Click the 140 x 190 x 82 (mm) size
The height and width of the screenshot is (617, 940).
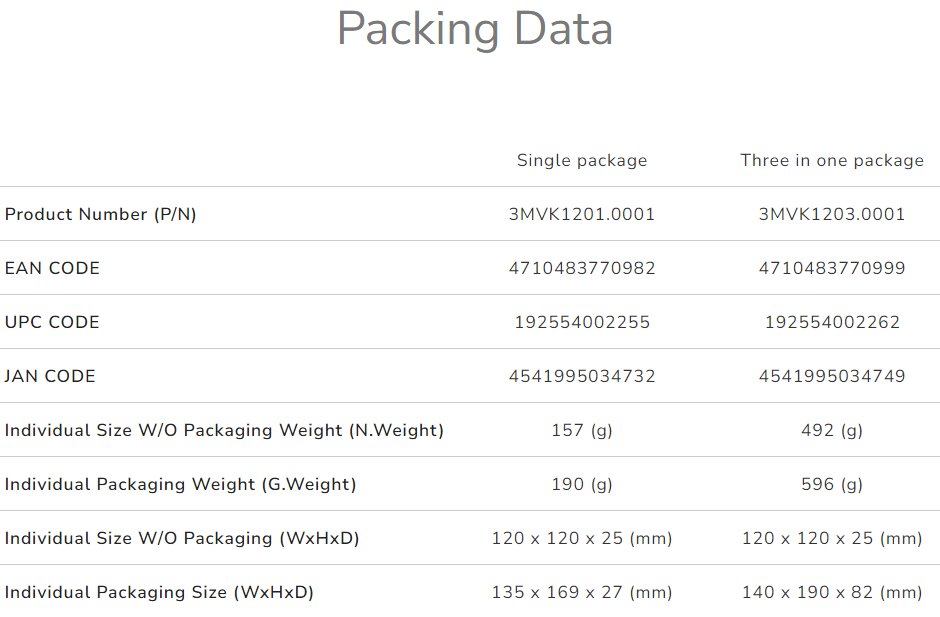[x=832, y=592]
